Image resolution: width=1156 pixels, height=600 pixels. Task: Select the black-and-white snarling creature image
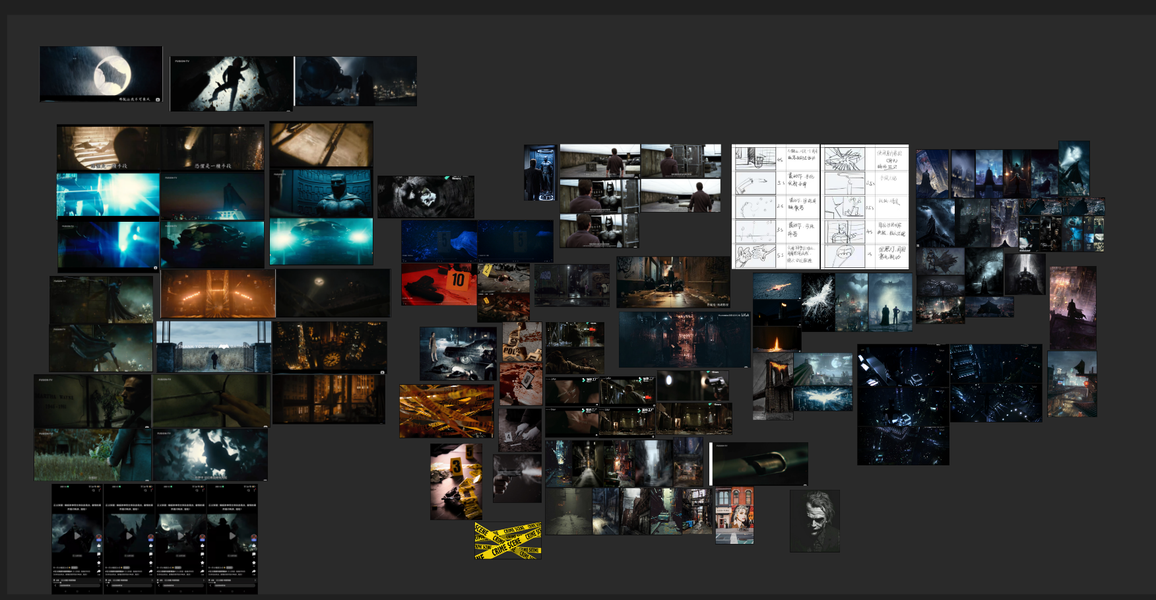pos(425,197)
